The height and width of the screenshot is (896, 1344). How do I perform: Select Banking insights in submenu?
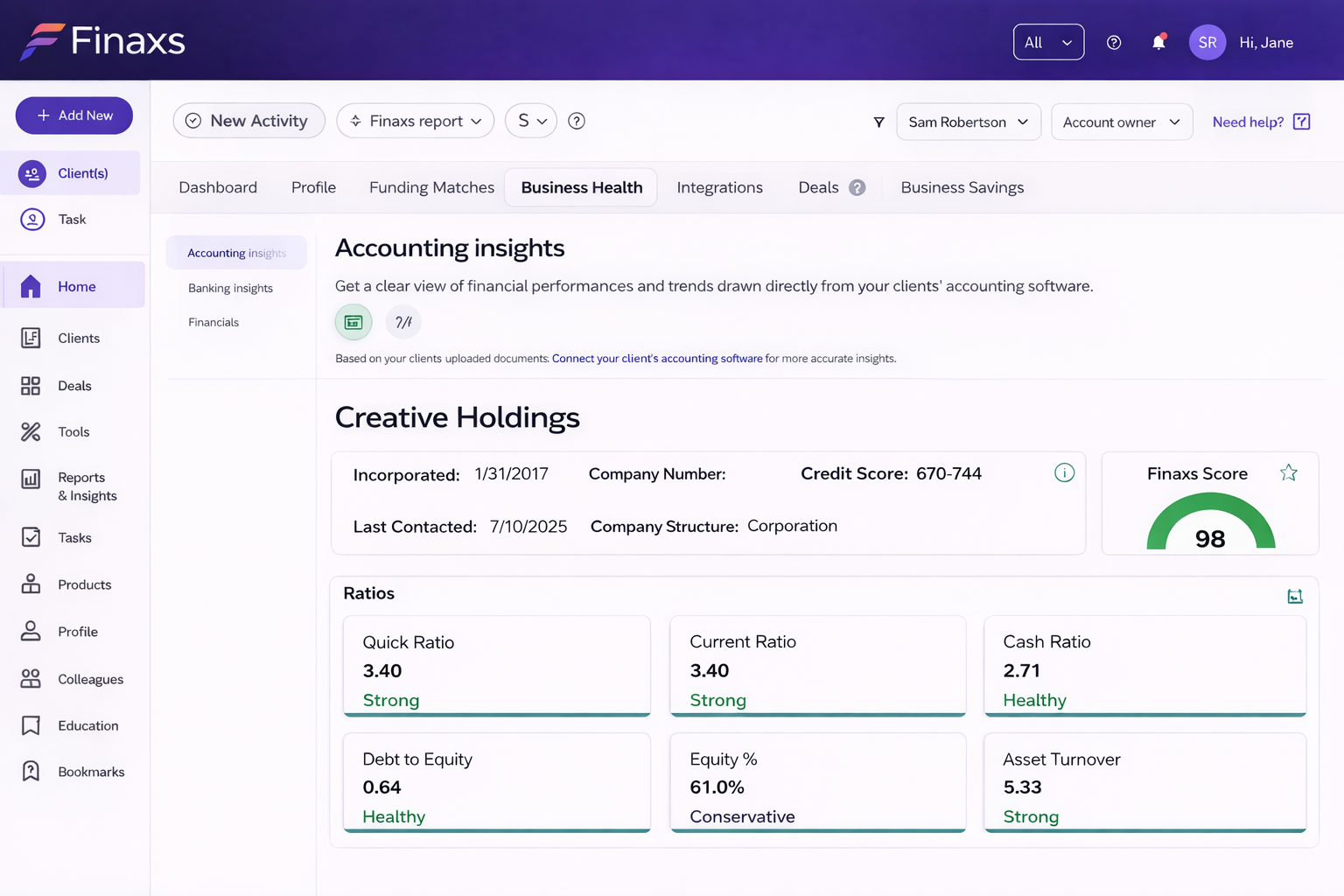click(230, 288)
